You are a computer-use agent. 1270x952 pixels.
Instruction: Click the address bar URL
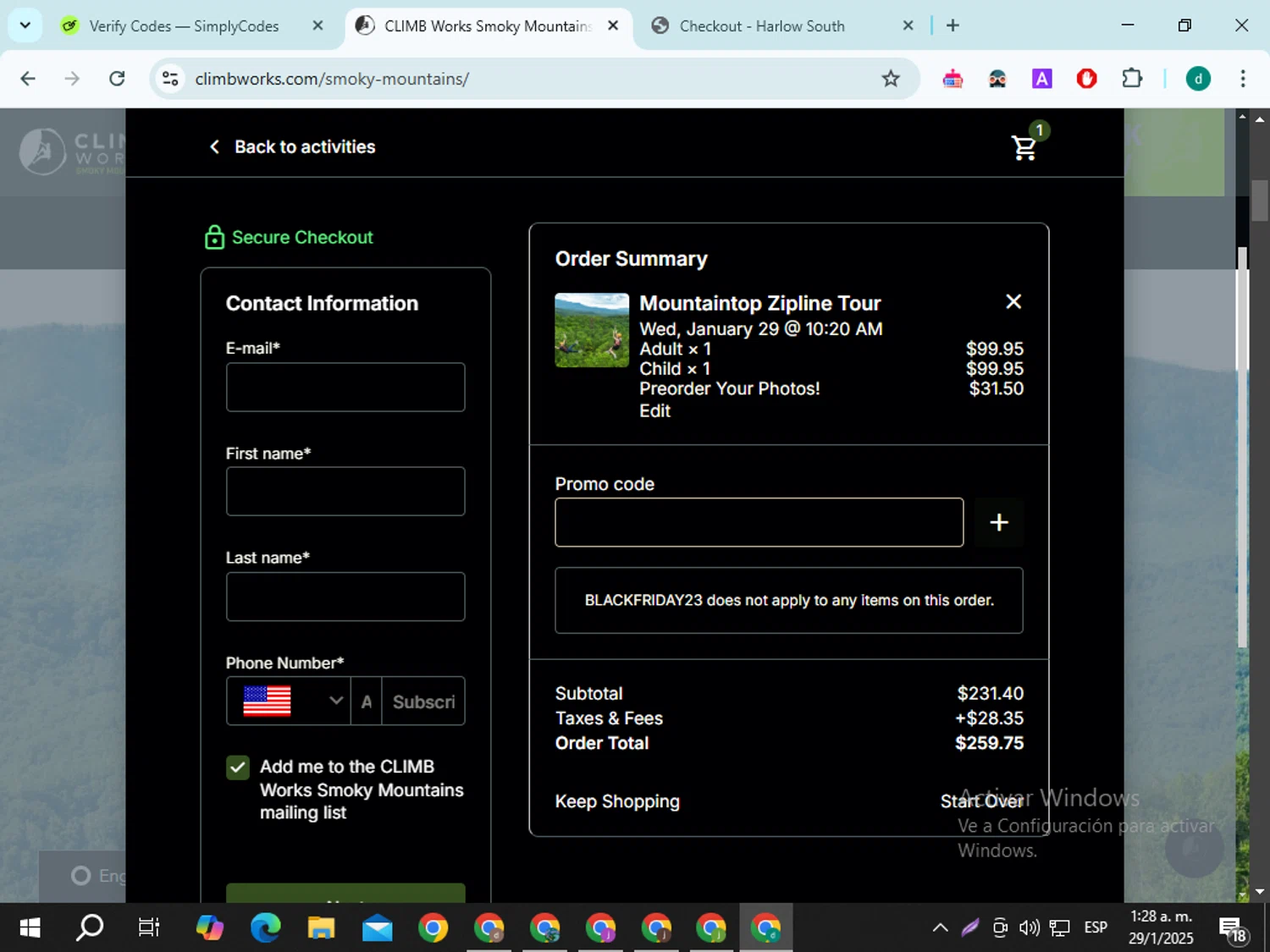332,79
